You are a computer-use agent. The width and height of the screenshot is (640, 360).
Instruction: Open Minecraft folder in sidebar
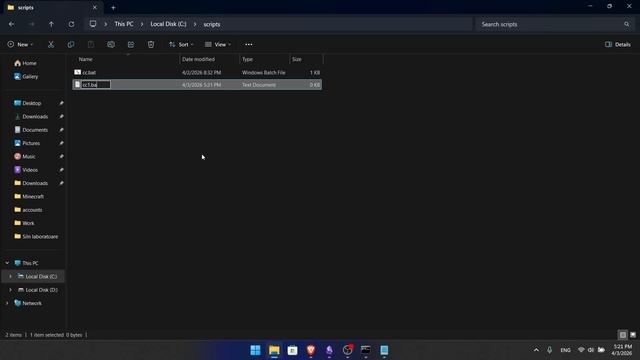[x=33, y=197]
